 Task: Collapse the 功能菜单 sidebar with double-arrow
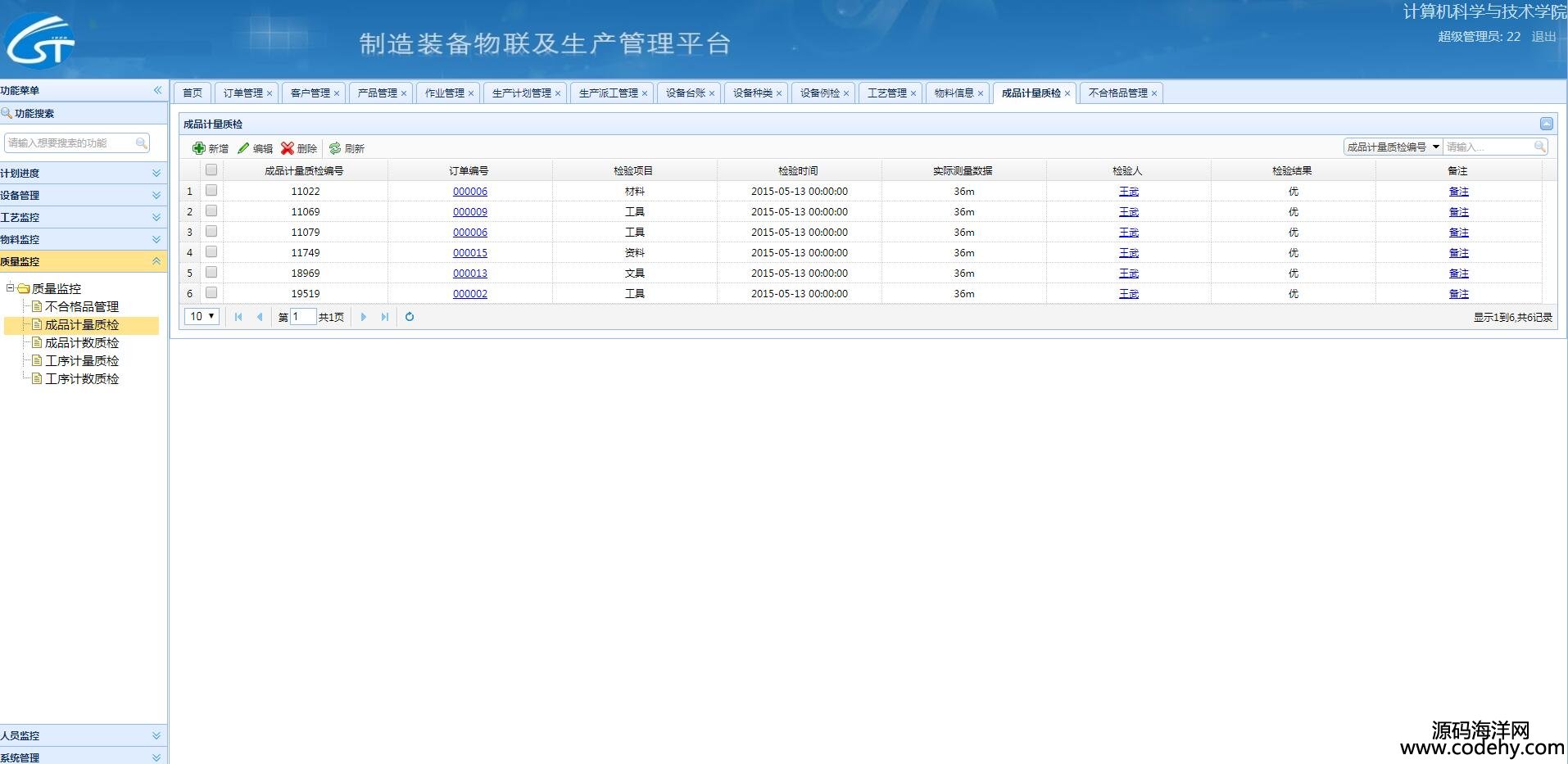pos(157,90)
